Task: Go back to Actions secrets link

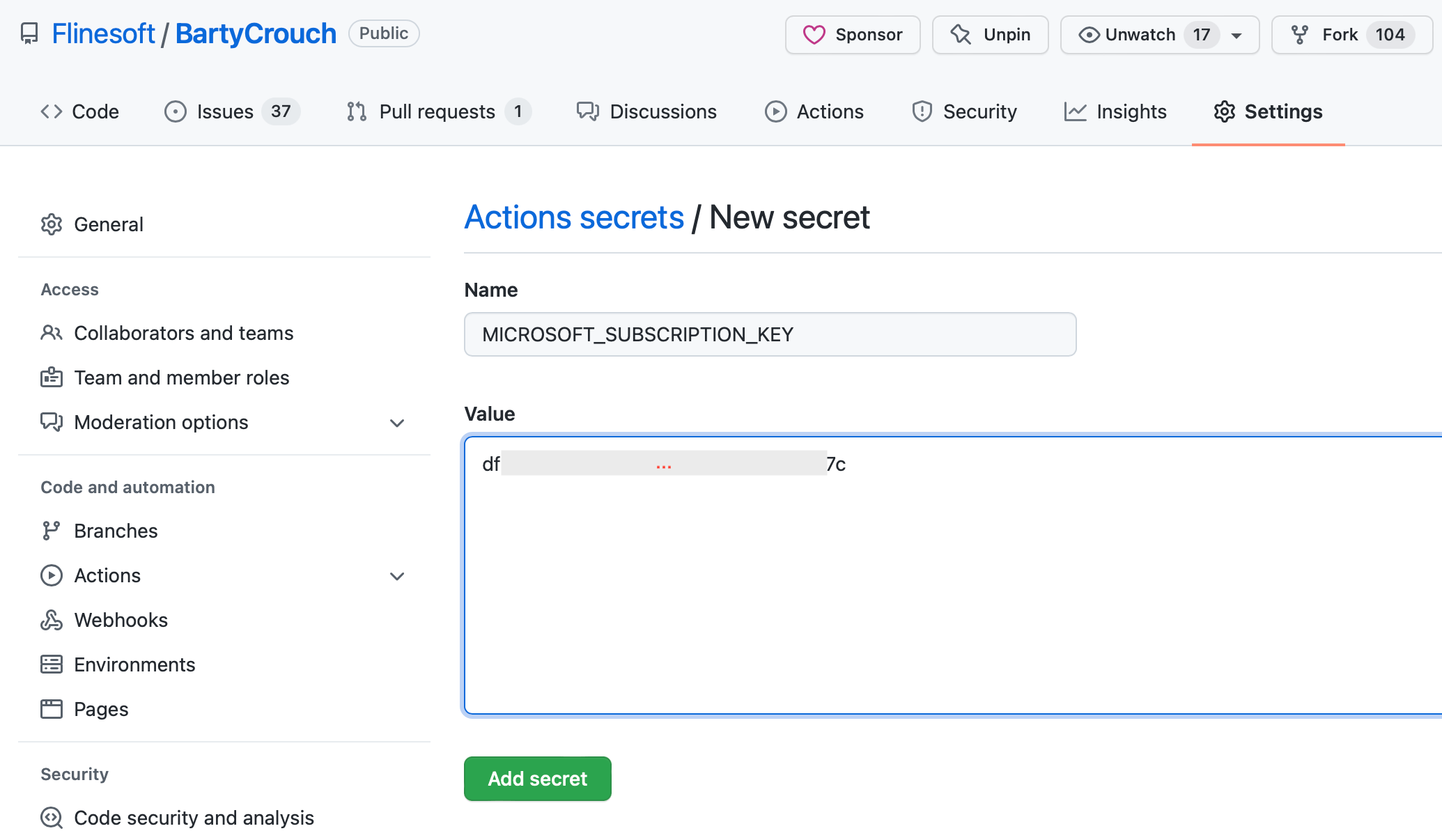Action: point(574,217)
